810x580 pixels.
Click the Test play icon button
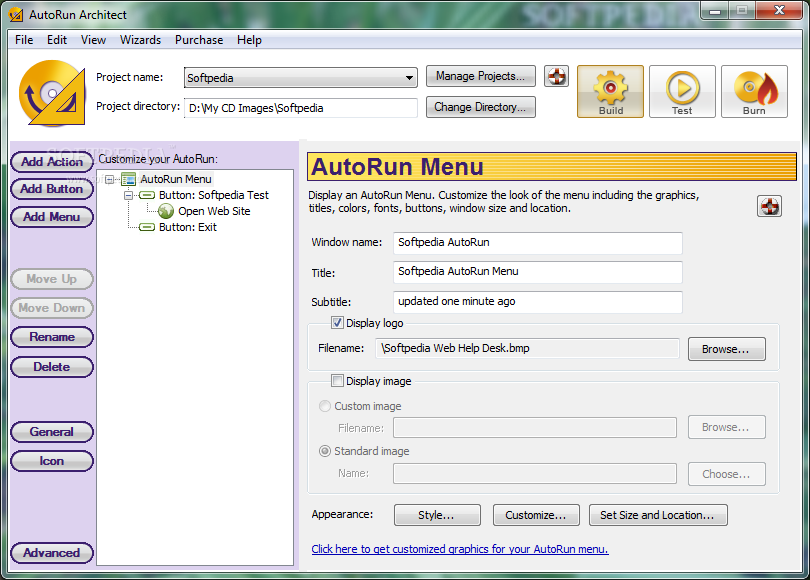(682, 91)
